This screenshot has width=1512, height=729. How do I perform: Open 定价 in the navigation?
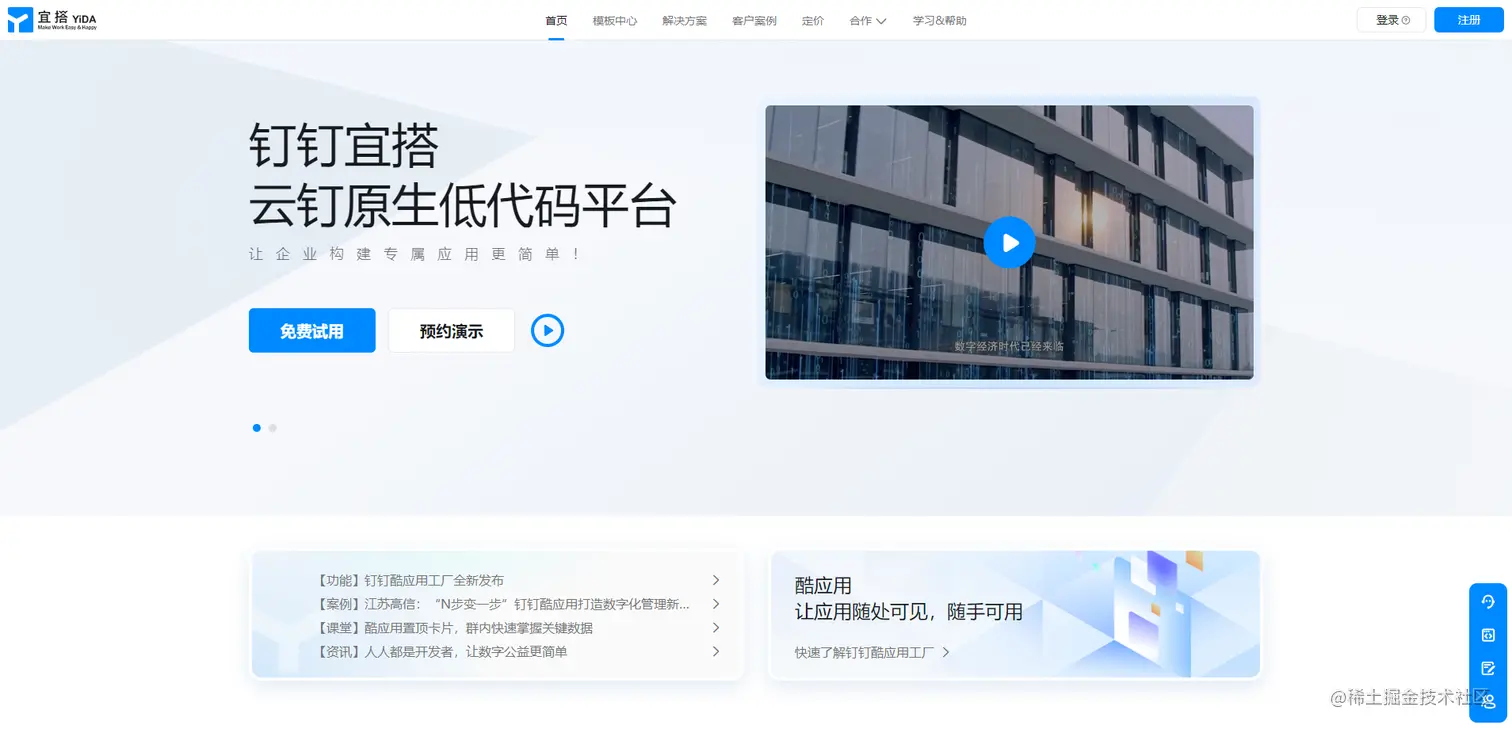[x=813, y=21]
